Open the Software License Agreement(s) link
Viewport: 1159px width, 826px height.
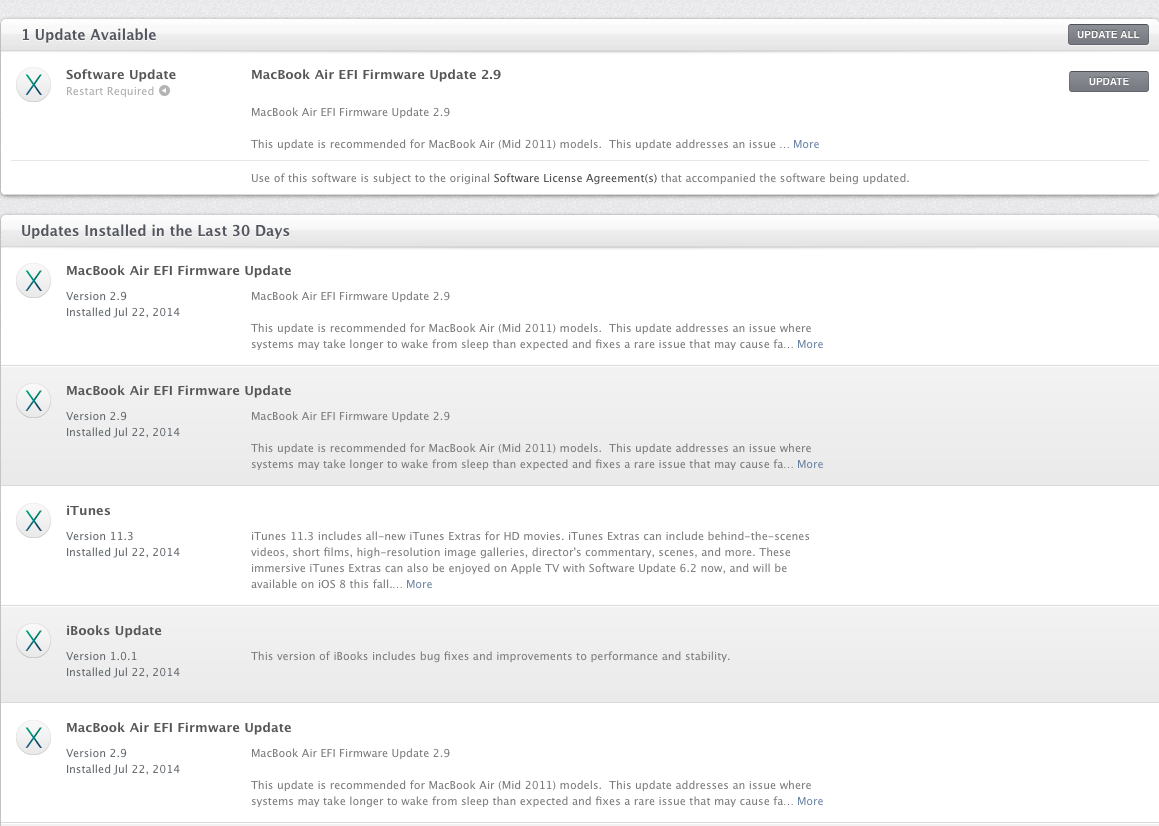[575, 178]
